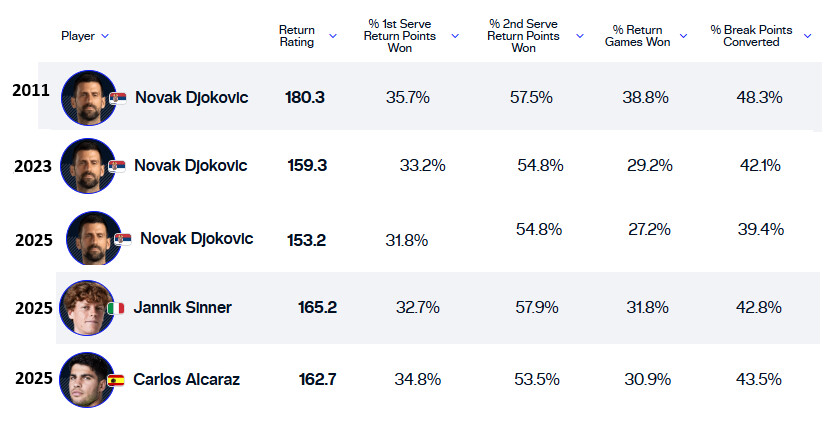Click the Spanish flag icon beside Alcaraz
This screenshot has height=426, width=829.
[x=115, y=381]
